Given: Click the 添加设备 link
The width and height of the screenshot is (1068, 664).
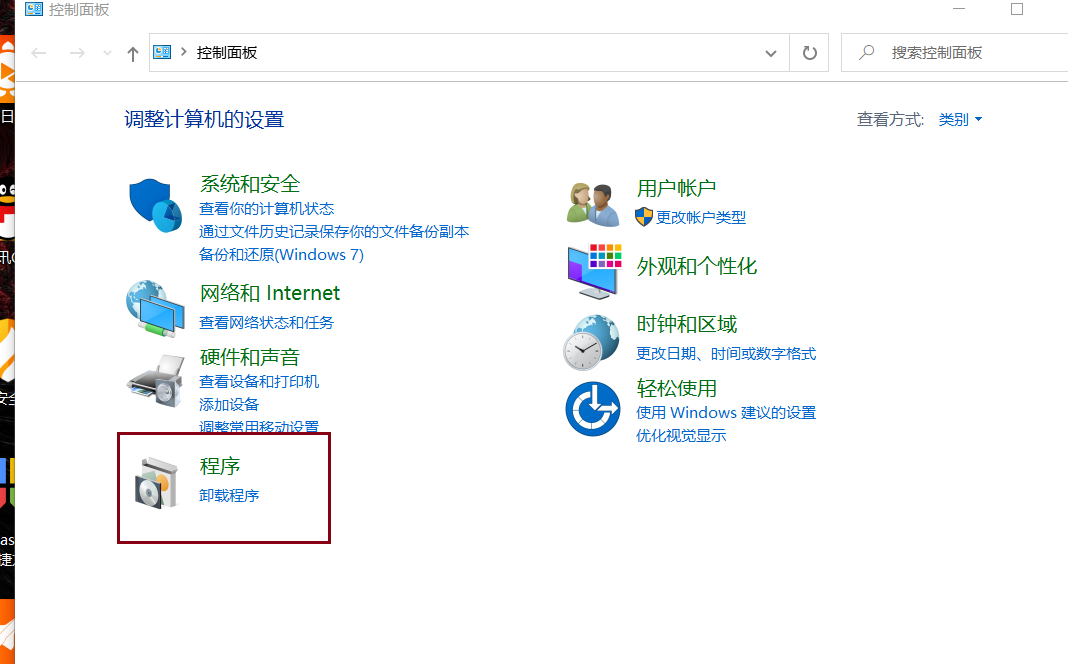Looking at the screenshot, I should click(229, 405).
